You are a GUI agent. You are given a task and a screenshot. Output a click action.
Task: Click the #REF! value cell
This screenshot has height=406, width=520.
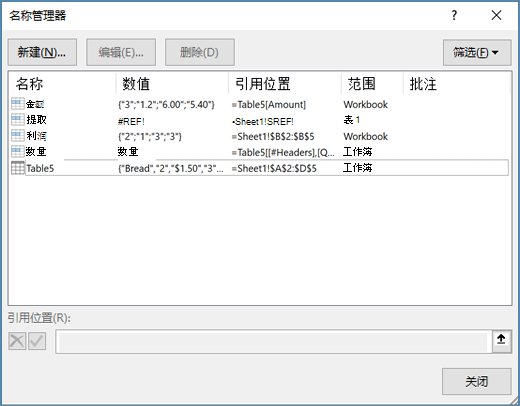tap(131, 121)
